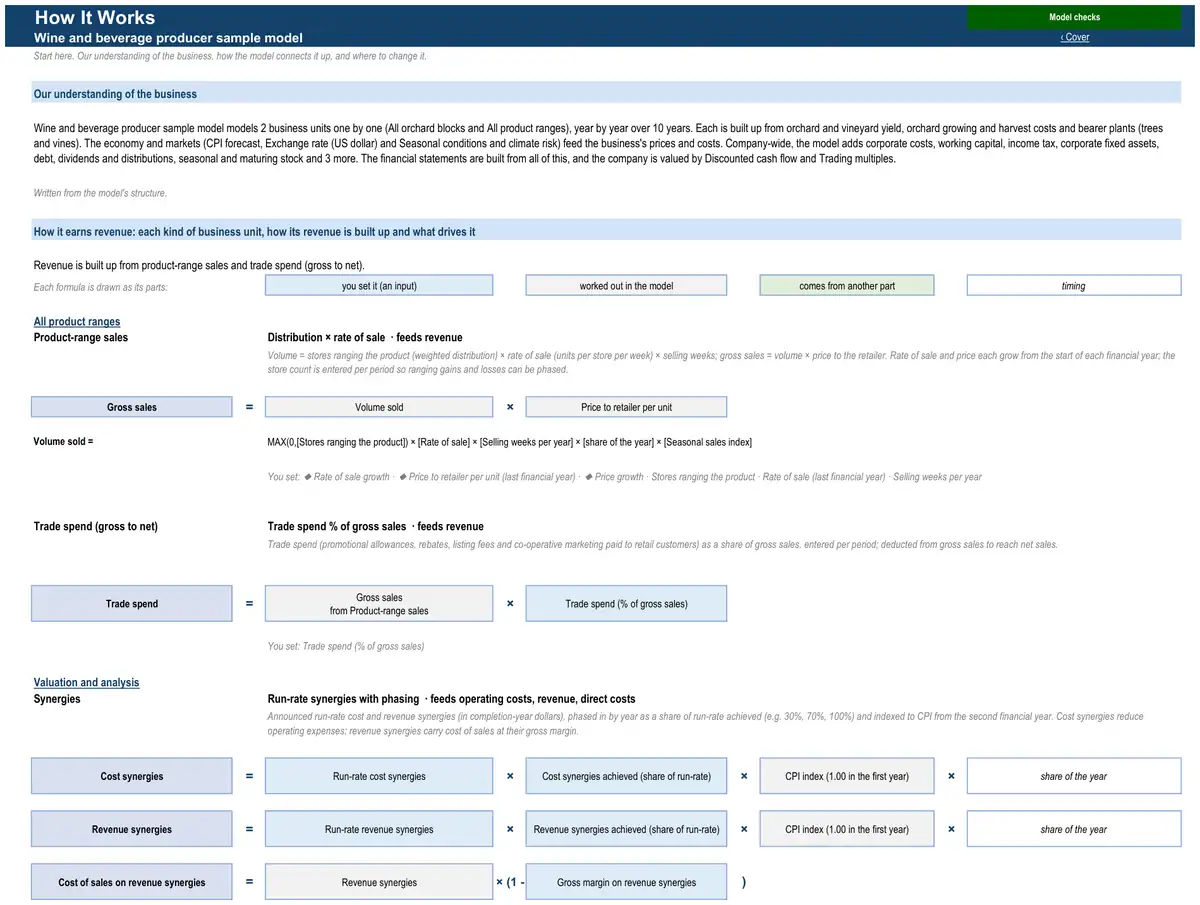Select "Cost synergies achieved (share of run-rate)" box

(x=626, y=776)
